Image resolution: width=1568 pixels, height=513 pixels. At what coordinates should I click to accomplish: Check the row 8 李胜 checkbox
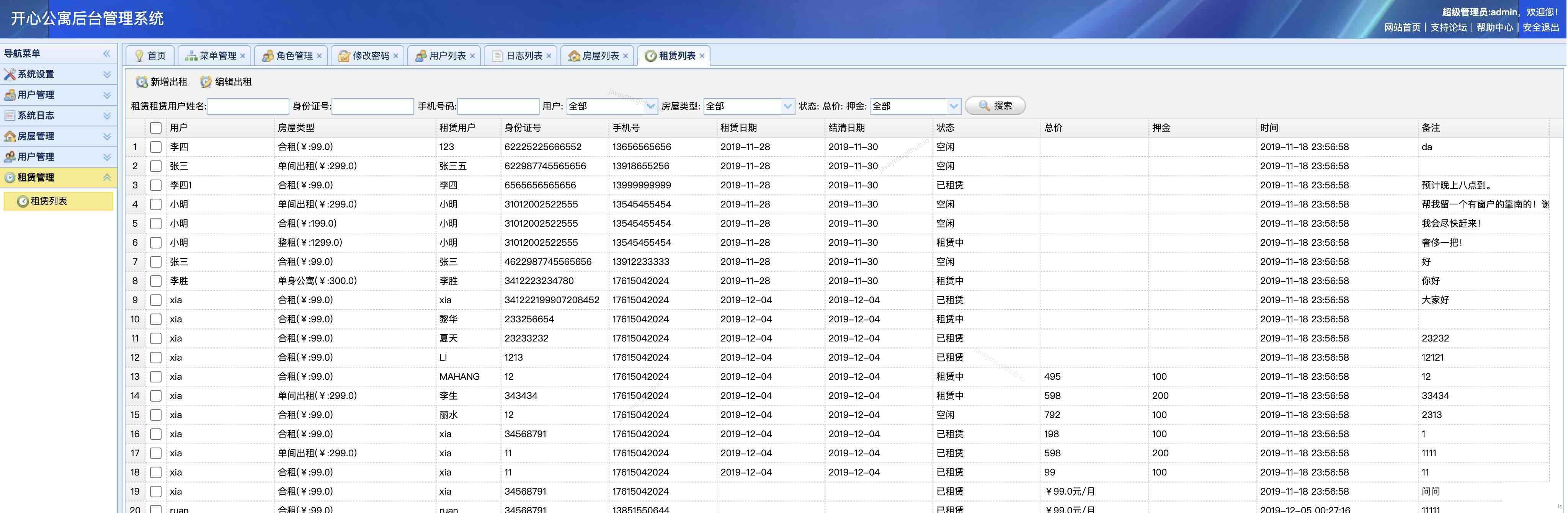click(156, 281)
